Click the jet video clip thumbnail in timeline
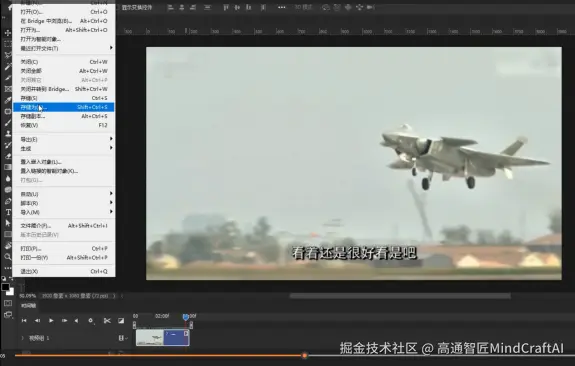 pyautogui.click(x=150, y=337)
